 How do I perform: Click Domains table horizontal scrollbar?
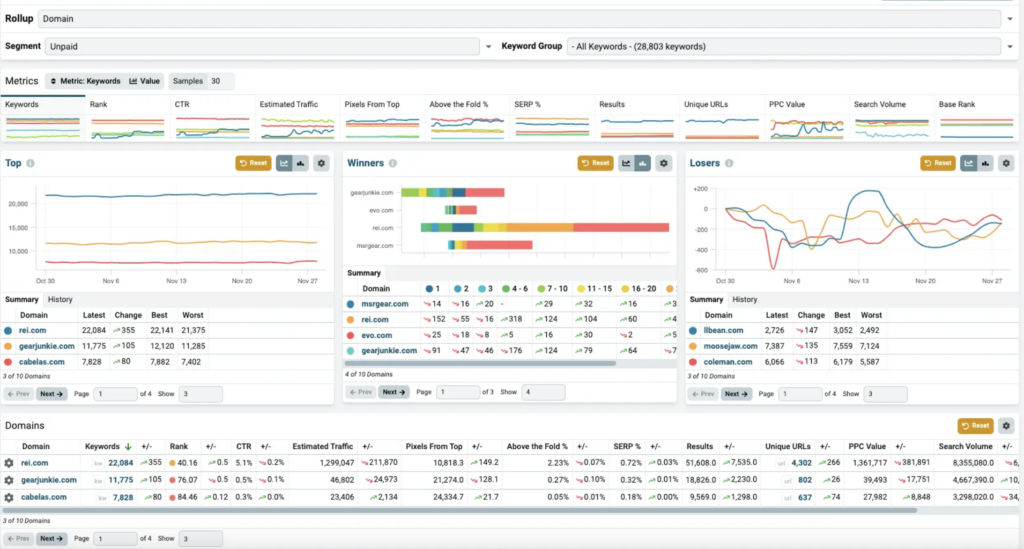click(459, 510)
